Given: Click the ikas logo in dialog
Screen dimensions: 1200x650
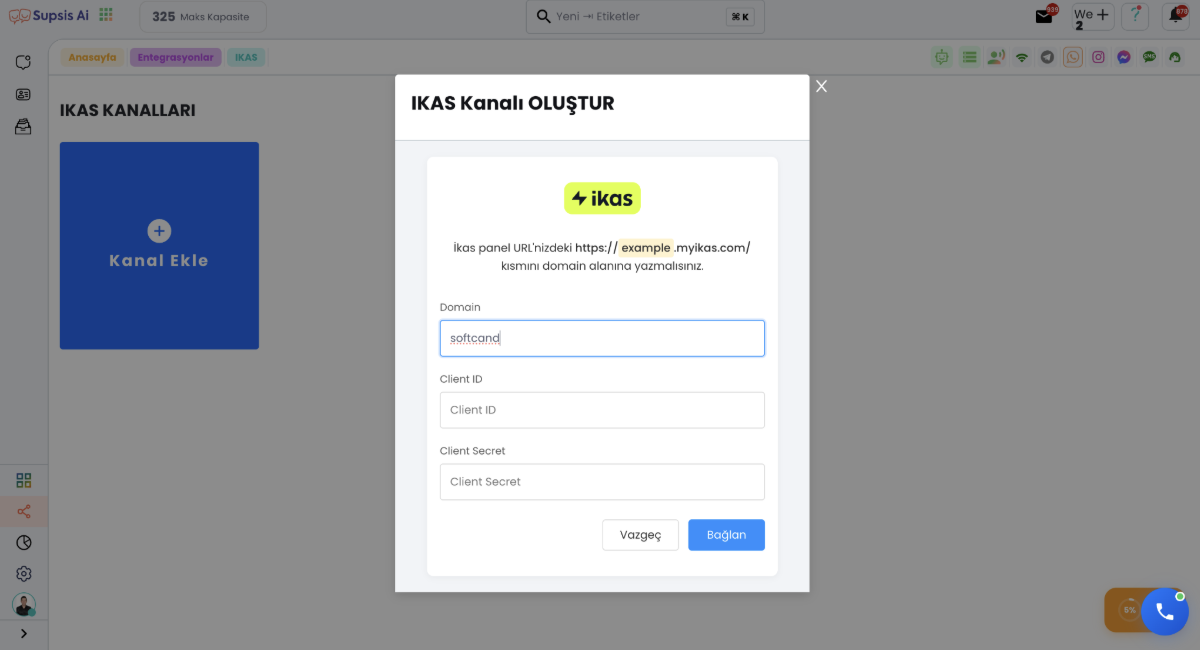Looking at the screenshot, I should tap(602, 198).
